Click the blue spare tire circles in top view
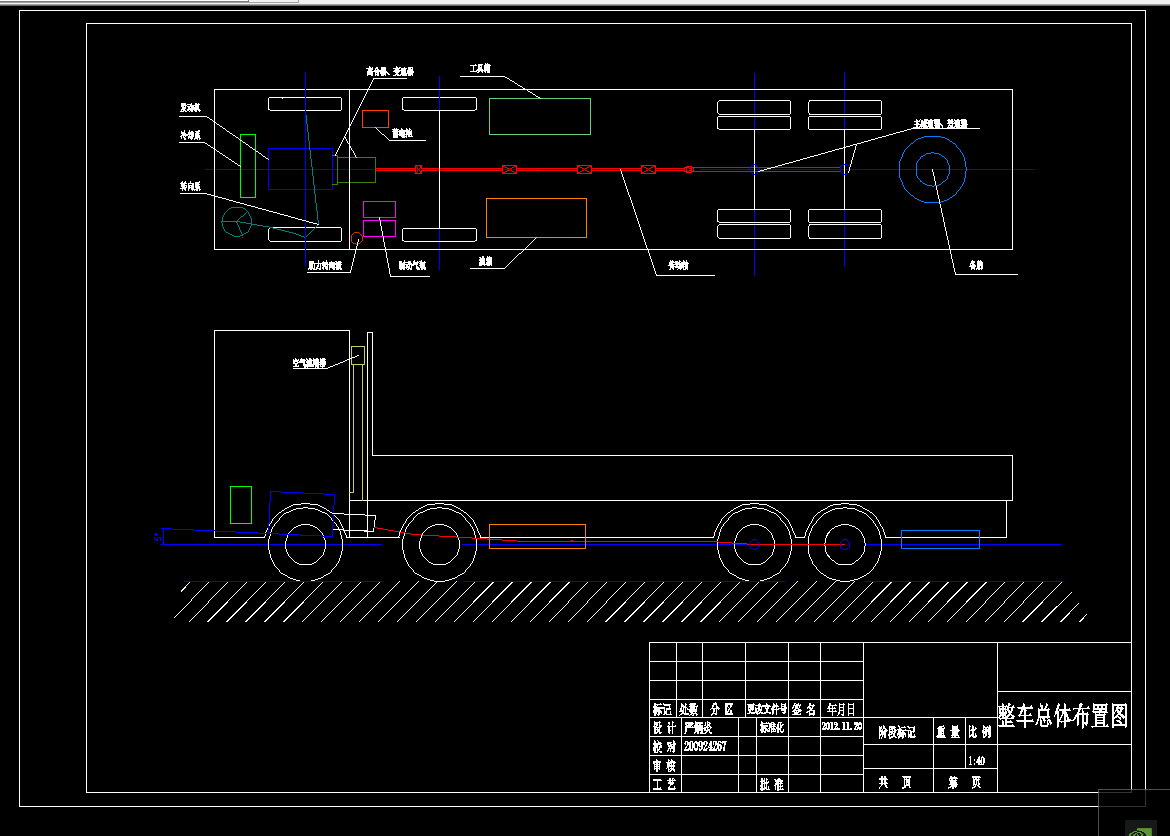Image resolution: width=1170 pixels, height=836 pixels. point(932,169)
